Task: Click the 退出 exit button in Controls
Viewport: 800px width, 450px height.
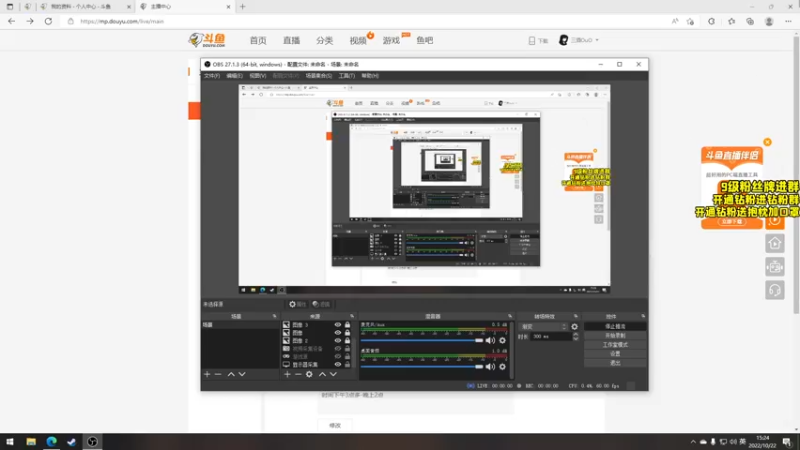Action: pyautogui.click(x=615, y=363)
